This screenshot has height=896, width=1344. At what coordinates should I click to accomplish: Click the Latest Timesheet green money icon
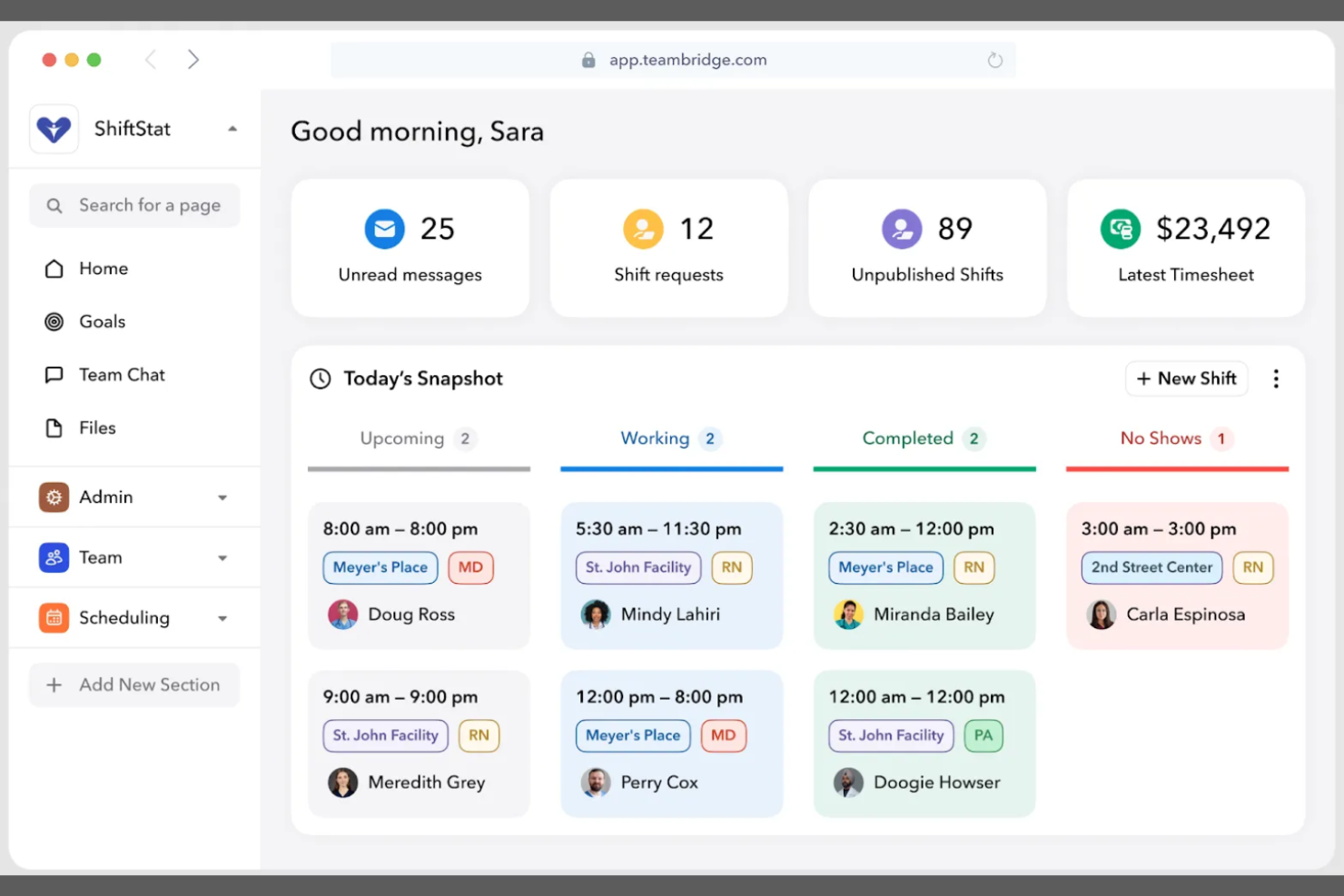point(1121,229)
